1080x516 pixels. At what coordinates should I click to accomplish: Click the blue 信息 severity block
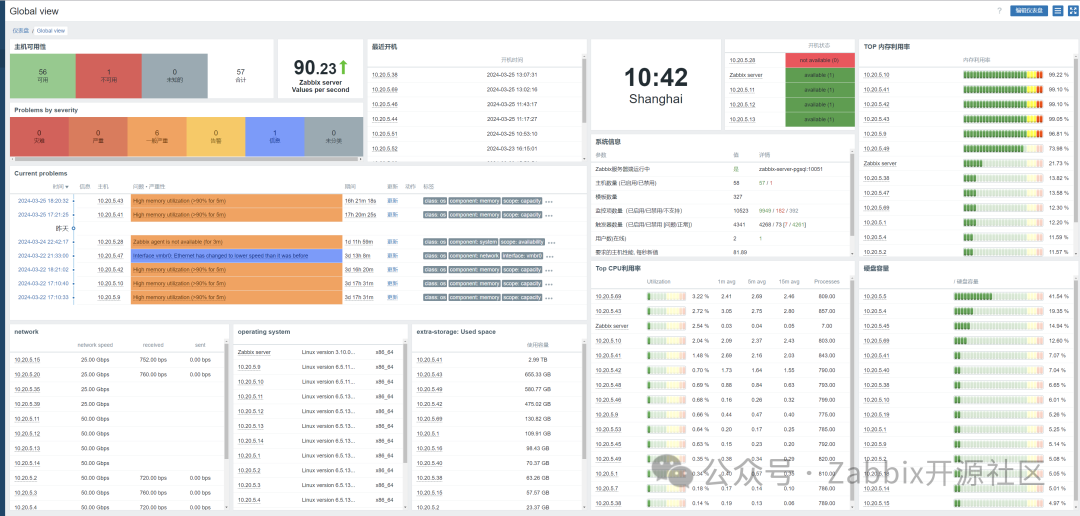[275, 136]
